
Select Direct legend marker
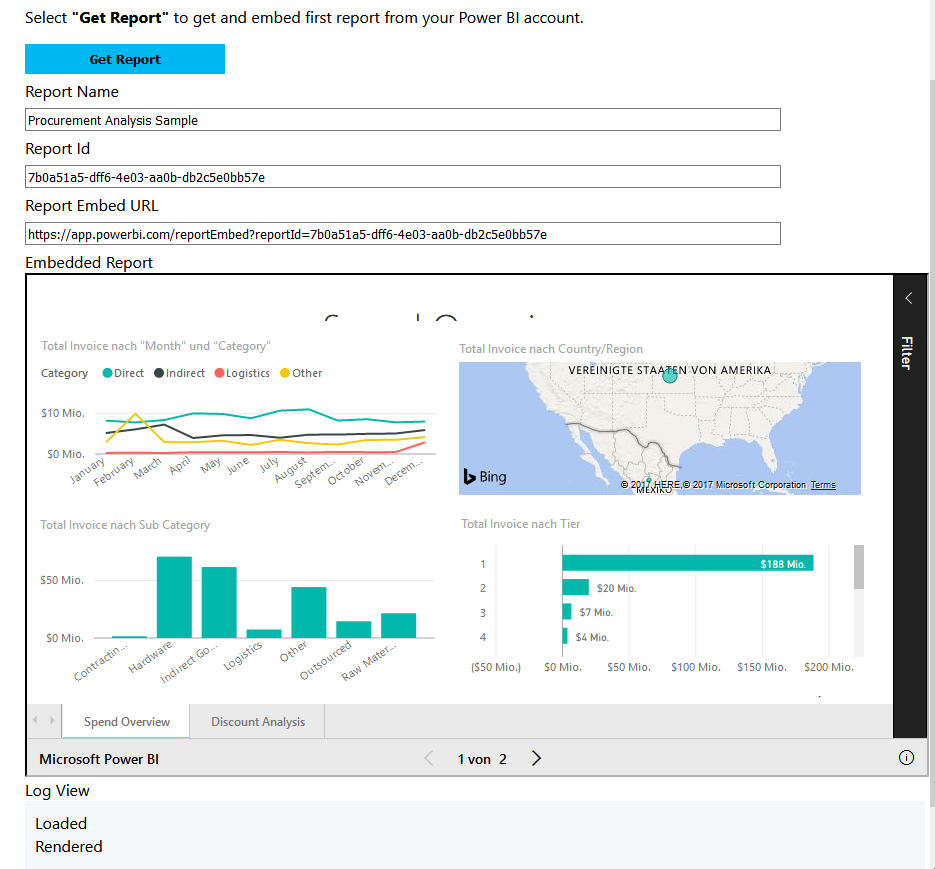(x=107, y=373)
